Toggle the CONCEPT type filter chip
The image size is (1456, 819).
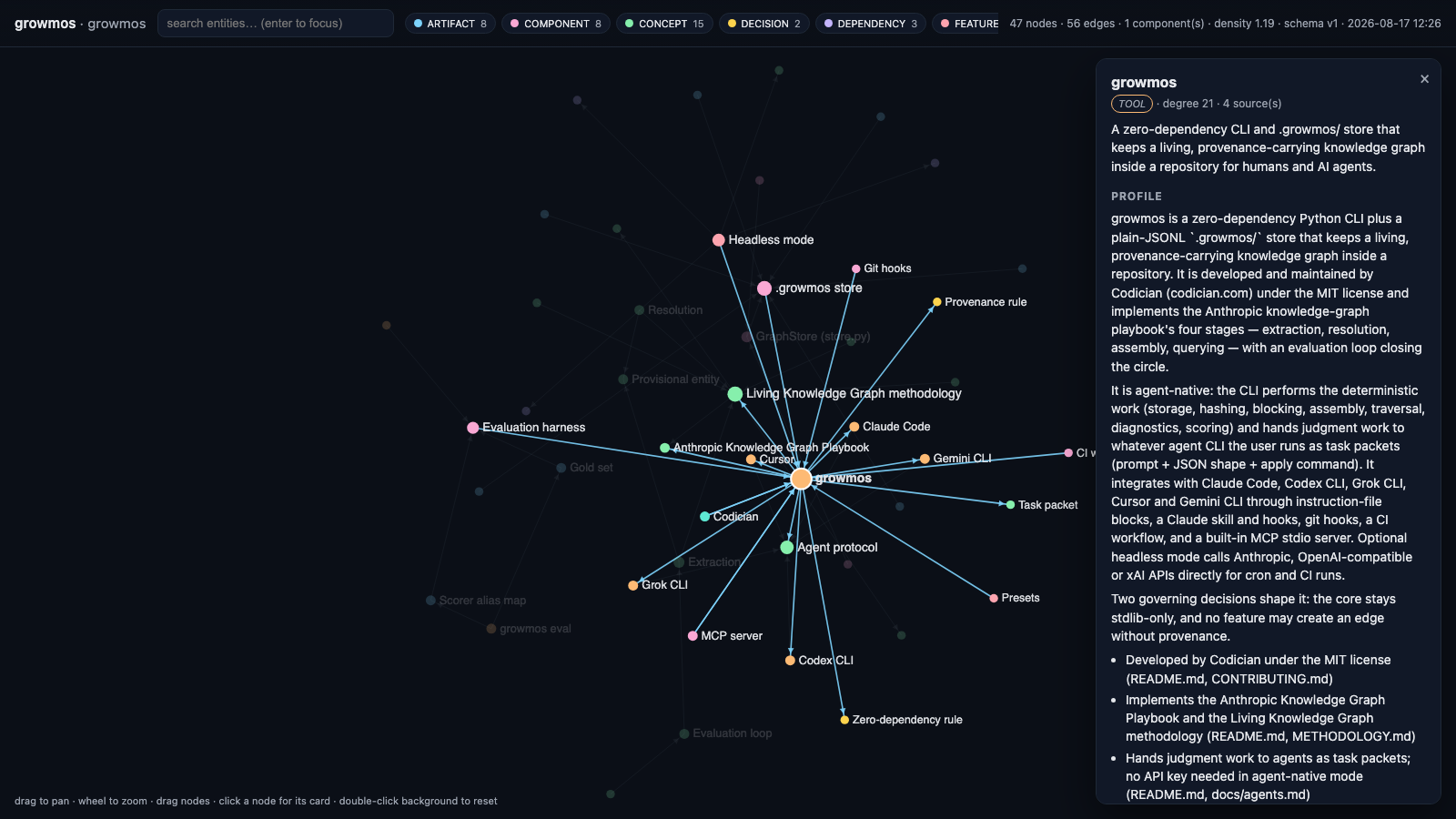664,24
